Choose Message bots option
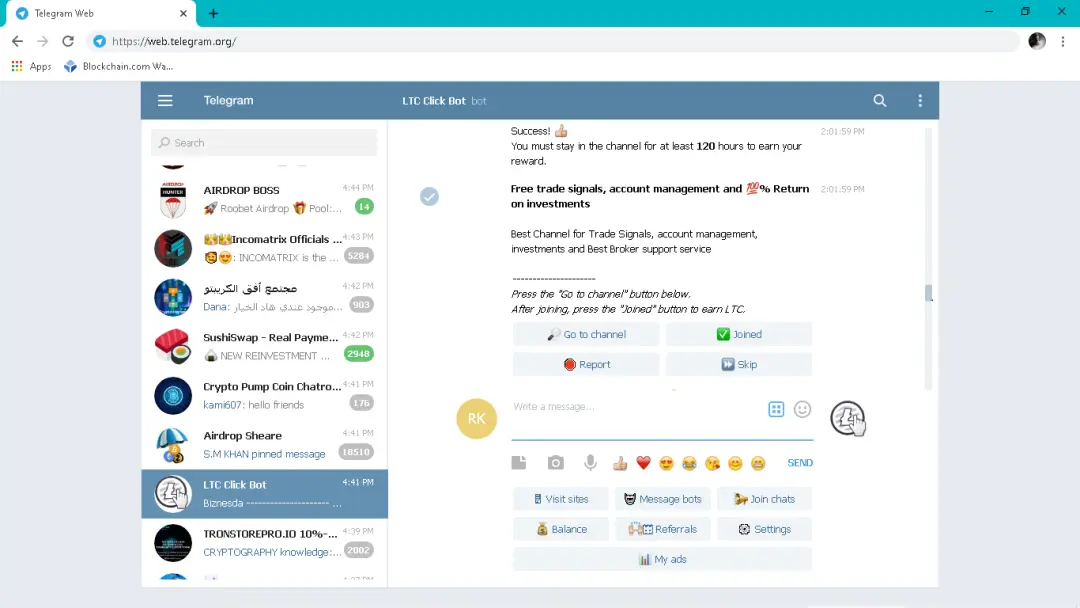1080x608 pixels. click(x=663, y=499)
